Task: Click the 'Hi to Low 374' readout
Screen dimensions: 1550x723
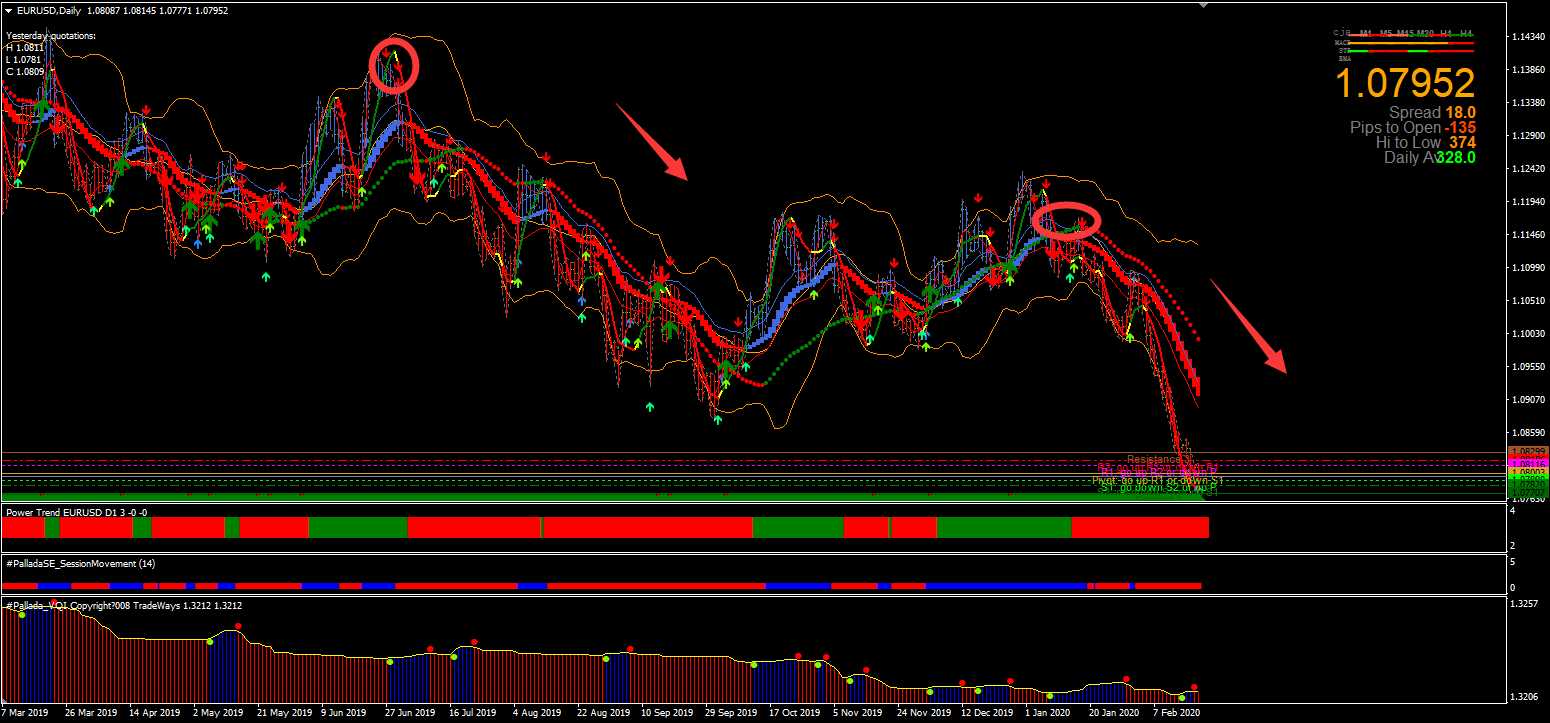Action: pos(1426,143)
